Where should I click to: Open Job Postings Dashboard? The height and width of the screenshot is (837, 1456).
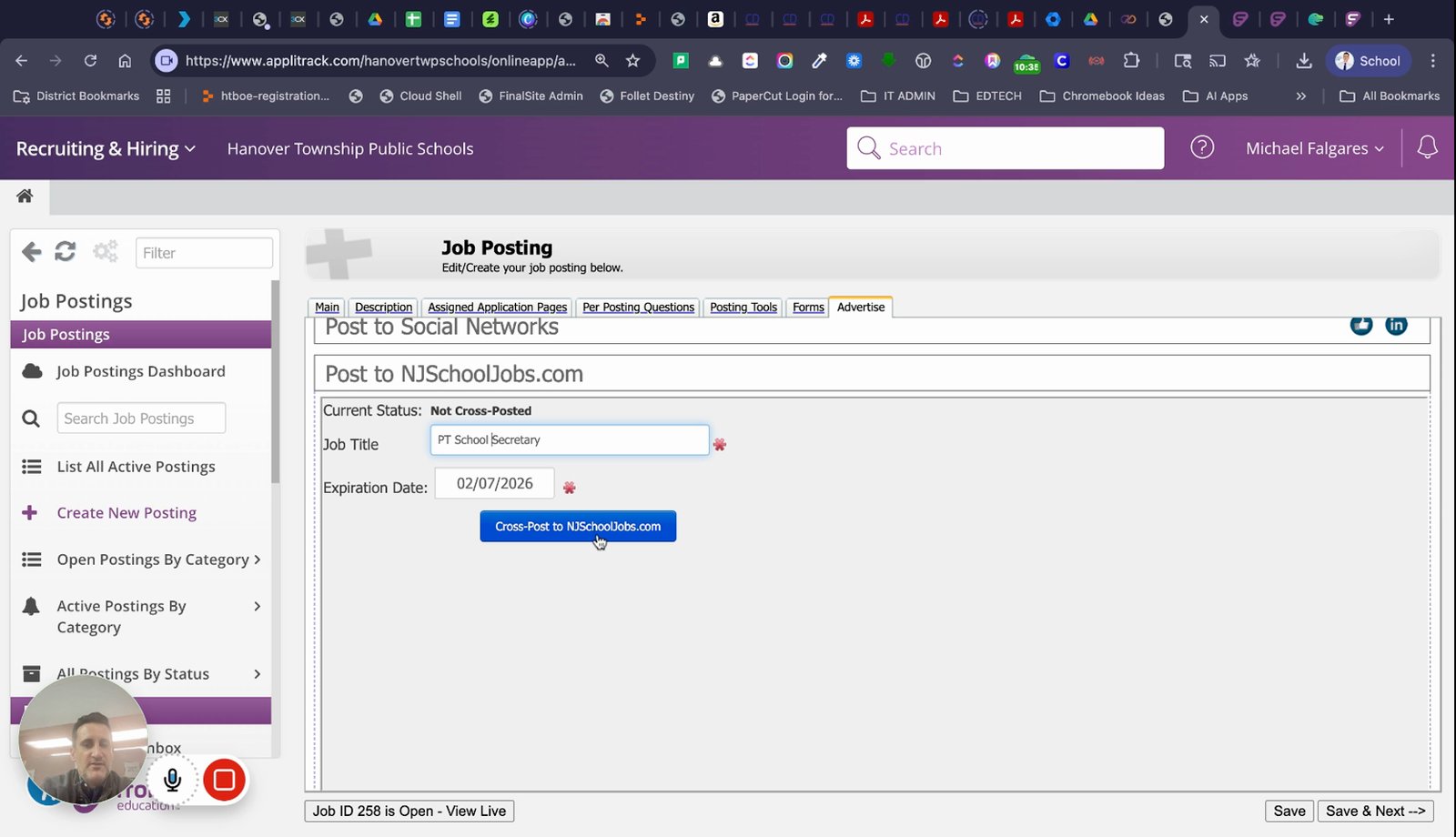pos(141,371)
